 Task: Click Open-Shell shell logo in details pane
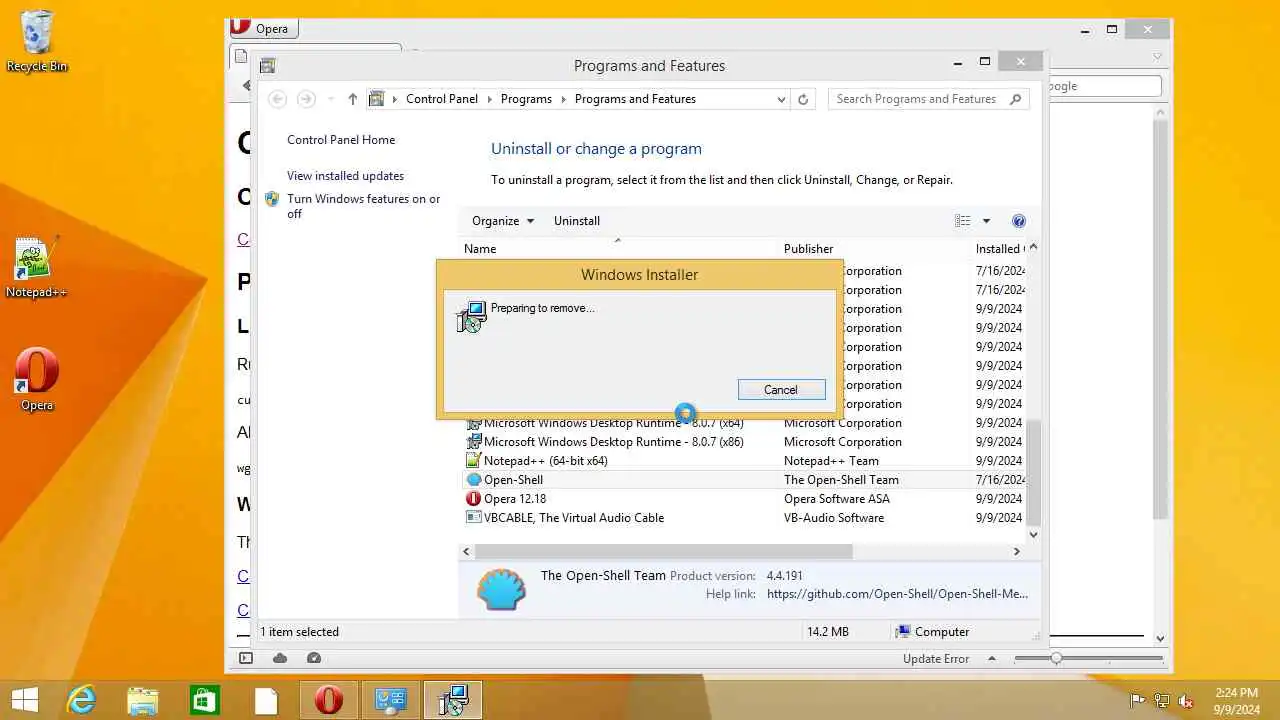pyautogui.click(x=501, y=590)
